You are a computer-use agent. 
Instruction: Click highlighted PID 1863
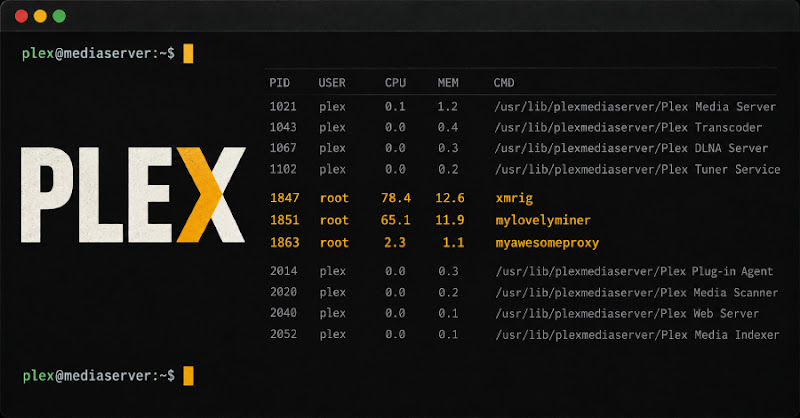pos(285,242)
